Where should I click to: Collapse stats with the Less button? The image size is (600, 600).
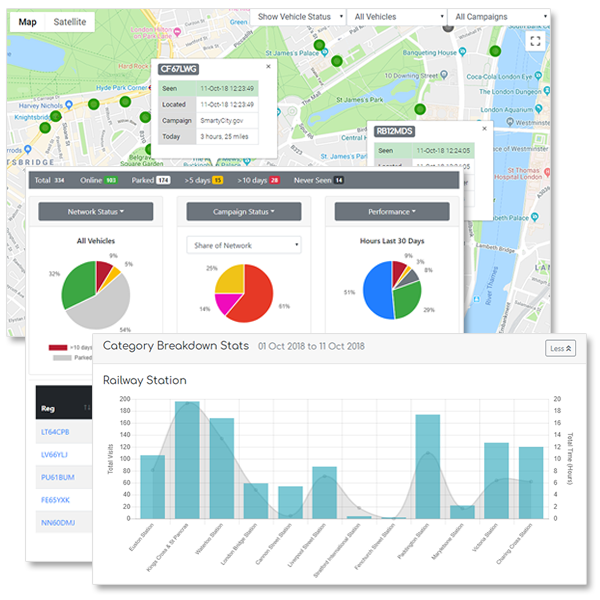[x=560, y=348]
